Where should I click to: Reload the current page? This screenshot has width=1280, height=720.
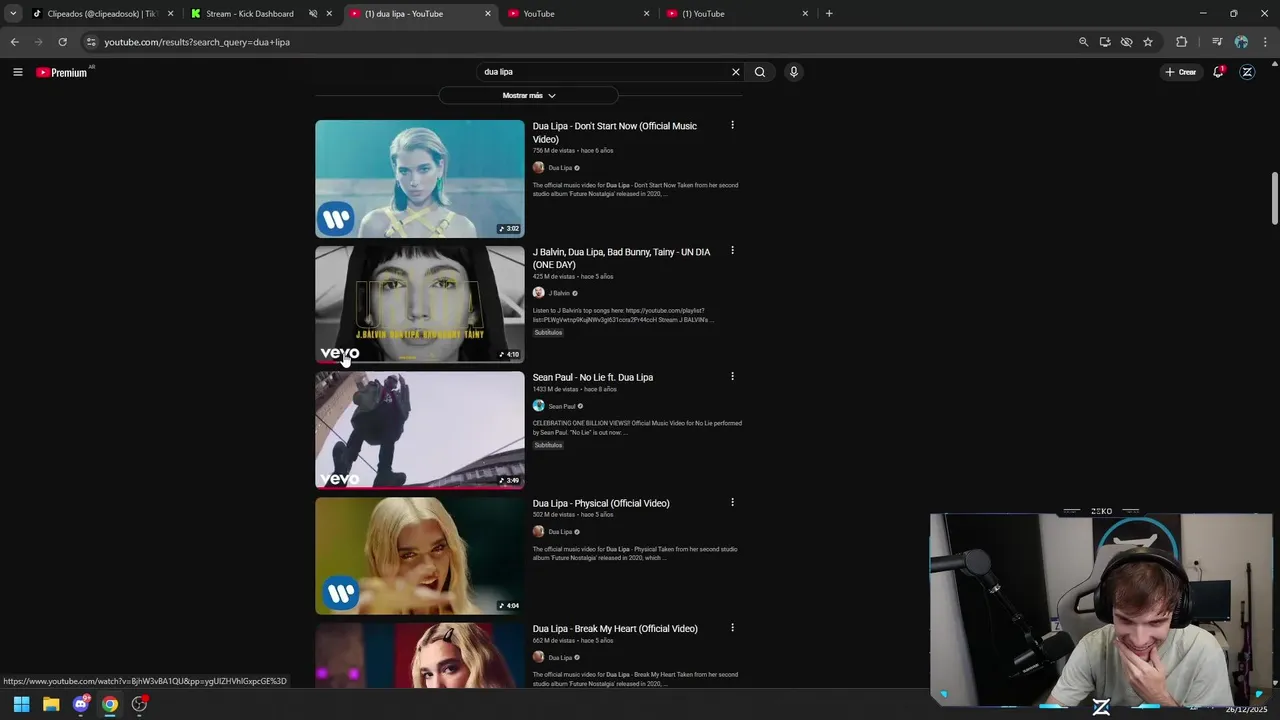tap(62, 42)
